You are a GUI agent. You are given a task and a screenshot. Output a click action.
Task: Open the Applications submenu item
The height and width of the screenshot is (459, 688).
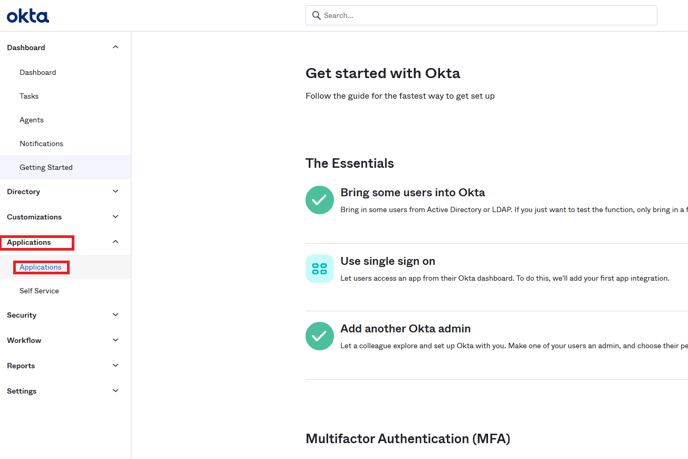(x=41, y=267)
